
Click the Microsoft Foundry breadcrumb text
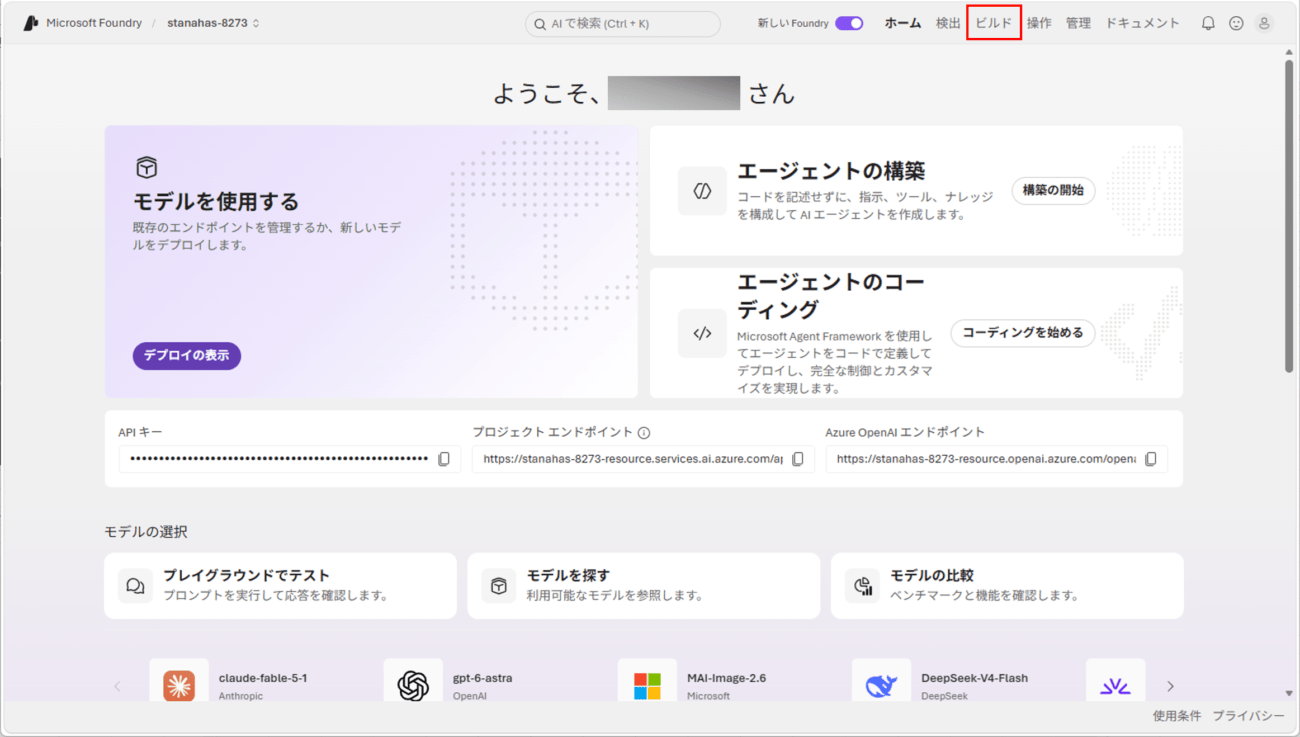click(94, 23)
